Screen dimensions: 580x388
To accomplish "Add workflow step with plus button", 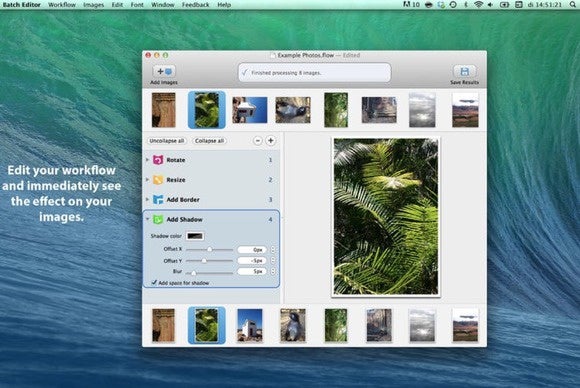I will (270, 141).
